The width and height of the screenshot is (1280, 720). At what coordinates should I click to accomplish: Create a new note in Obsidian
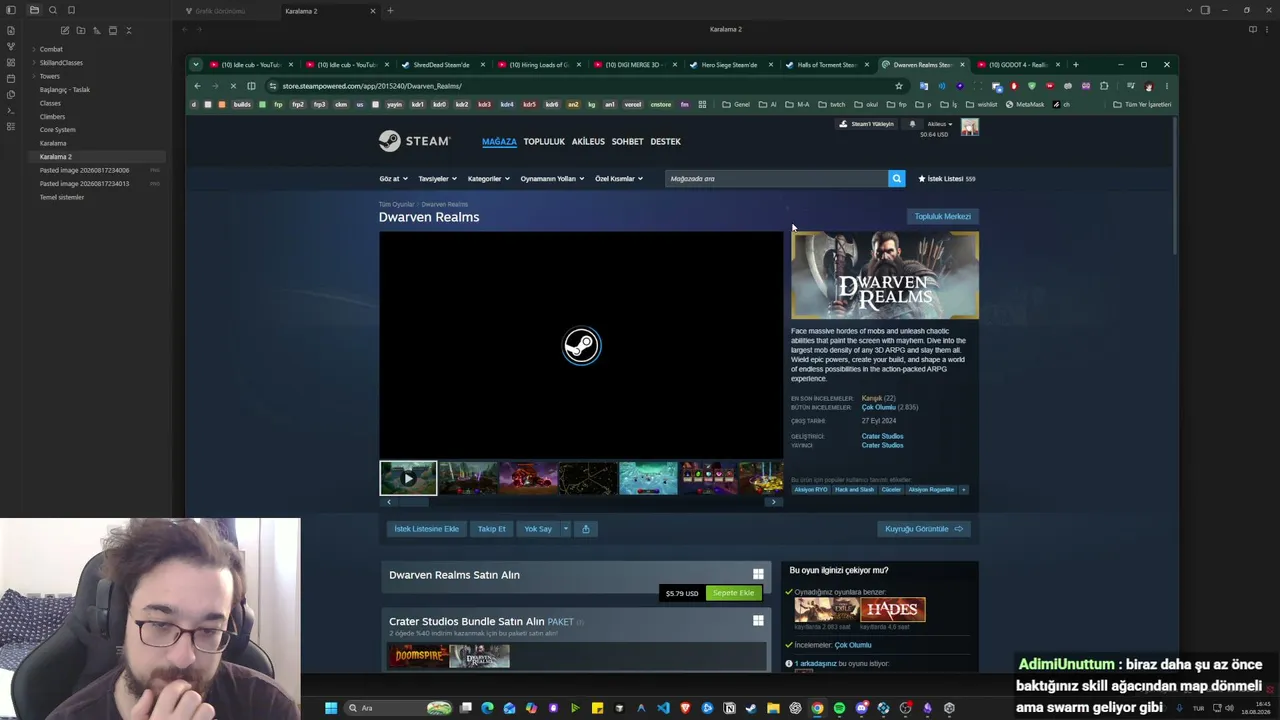pos(65,30)
